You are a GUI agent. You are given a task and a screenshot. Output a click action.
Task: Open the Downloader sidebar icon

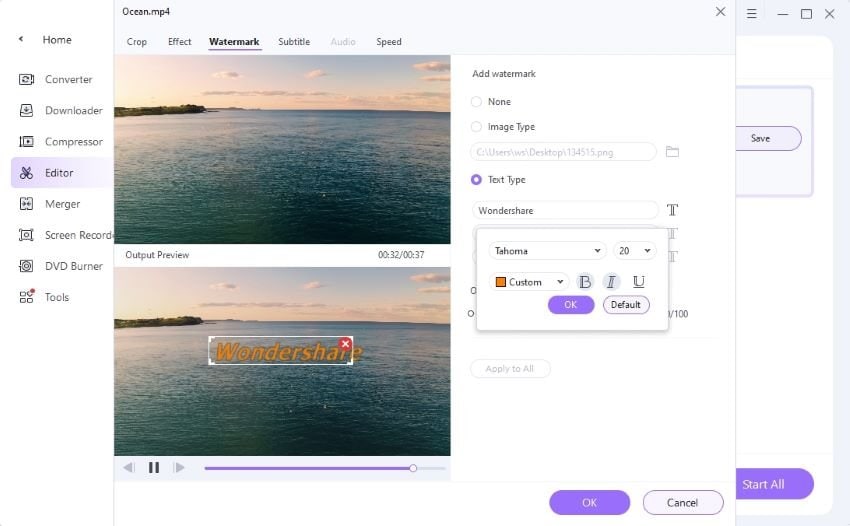click(x=26, y=110)
